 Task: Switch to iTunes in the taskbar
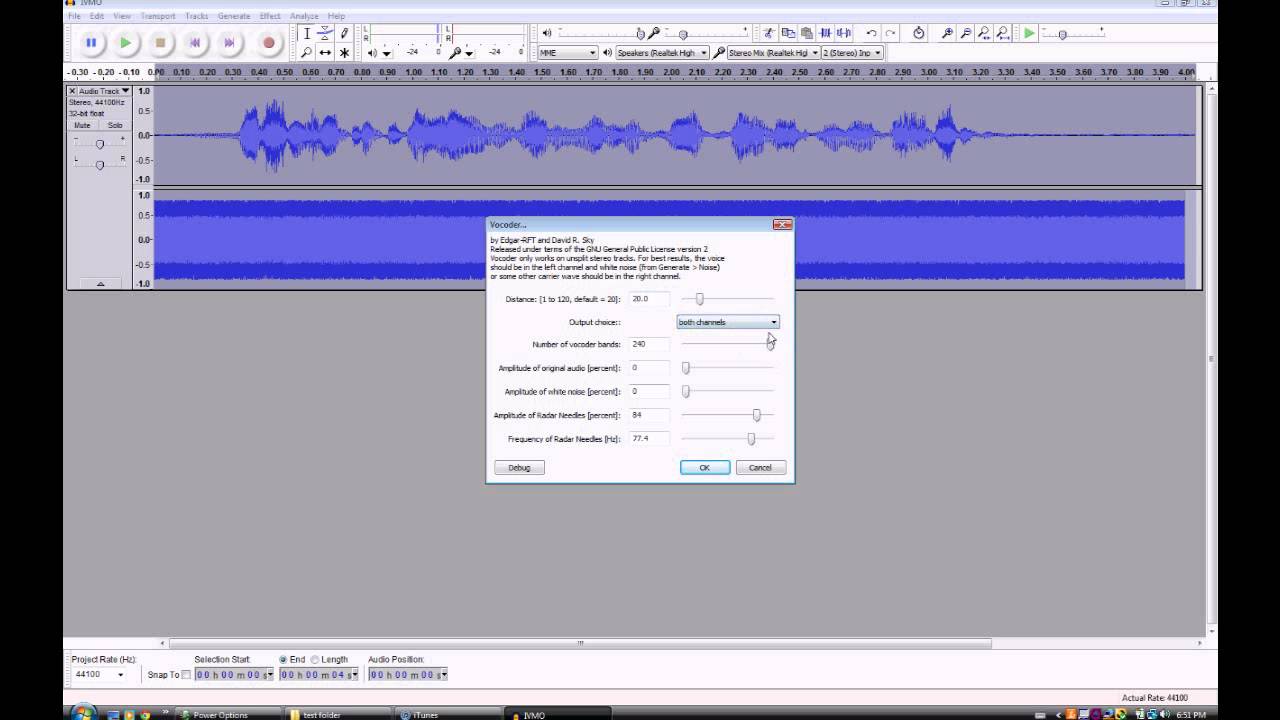pyautogui.click(x=450, y=714)
